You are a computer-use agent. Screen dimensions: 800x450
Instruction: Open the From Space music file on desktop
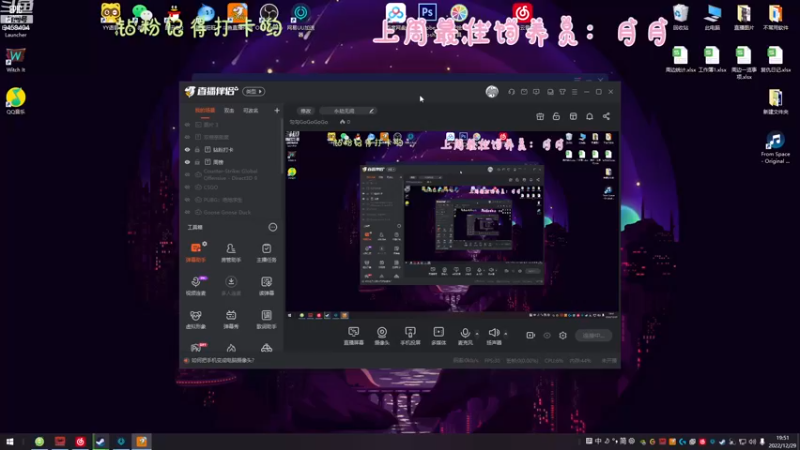[x=775, y=148]
